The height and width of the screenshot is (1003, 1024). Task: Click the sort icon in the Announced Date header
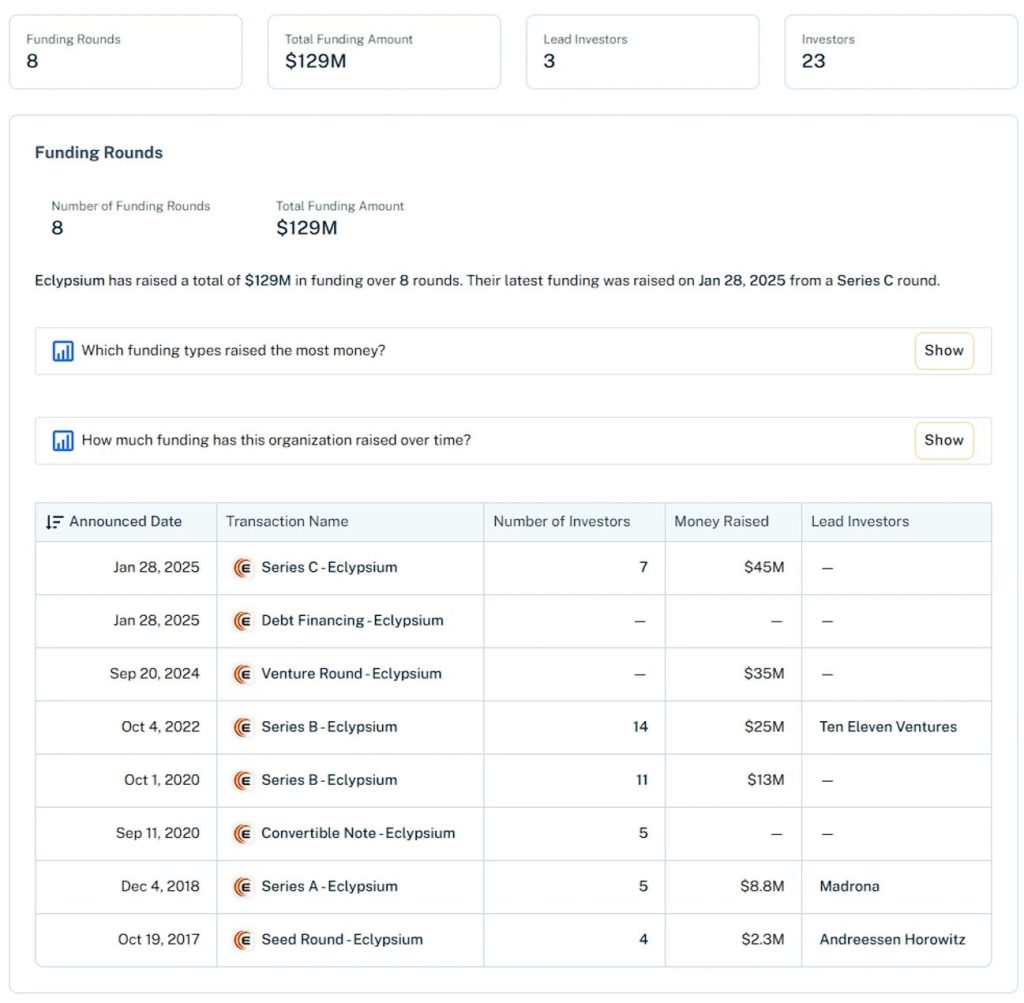pos(54,522)
